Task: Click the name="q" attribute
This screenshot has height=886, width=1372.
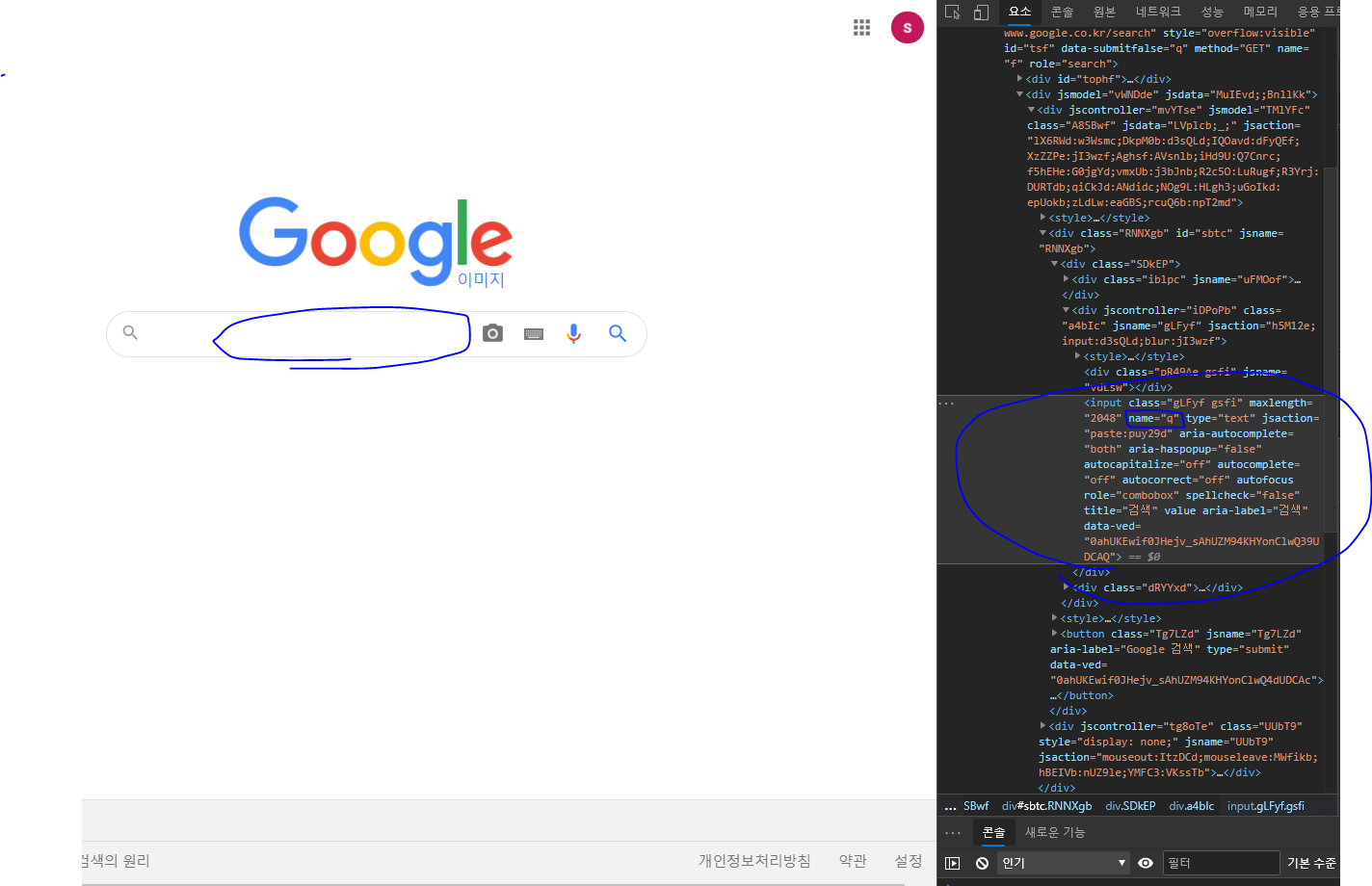Action: (1153, 418)
